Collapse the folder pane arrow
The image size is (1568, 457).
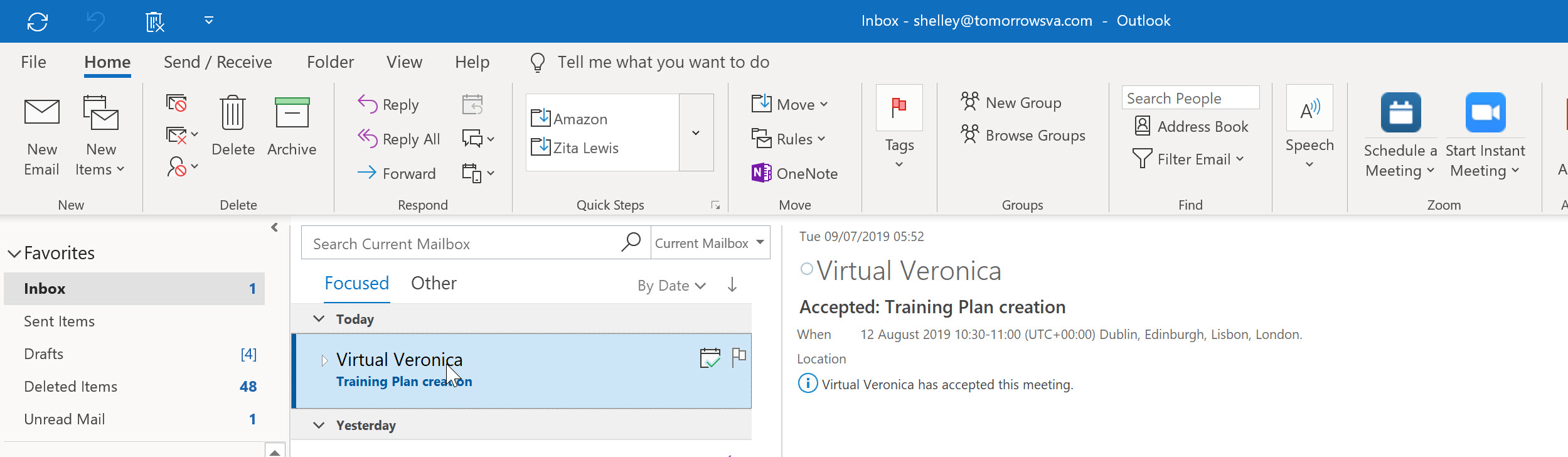pyautogui.click(x=274, y=227)
